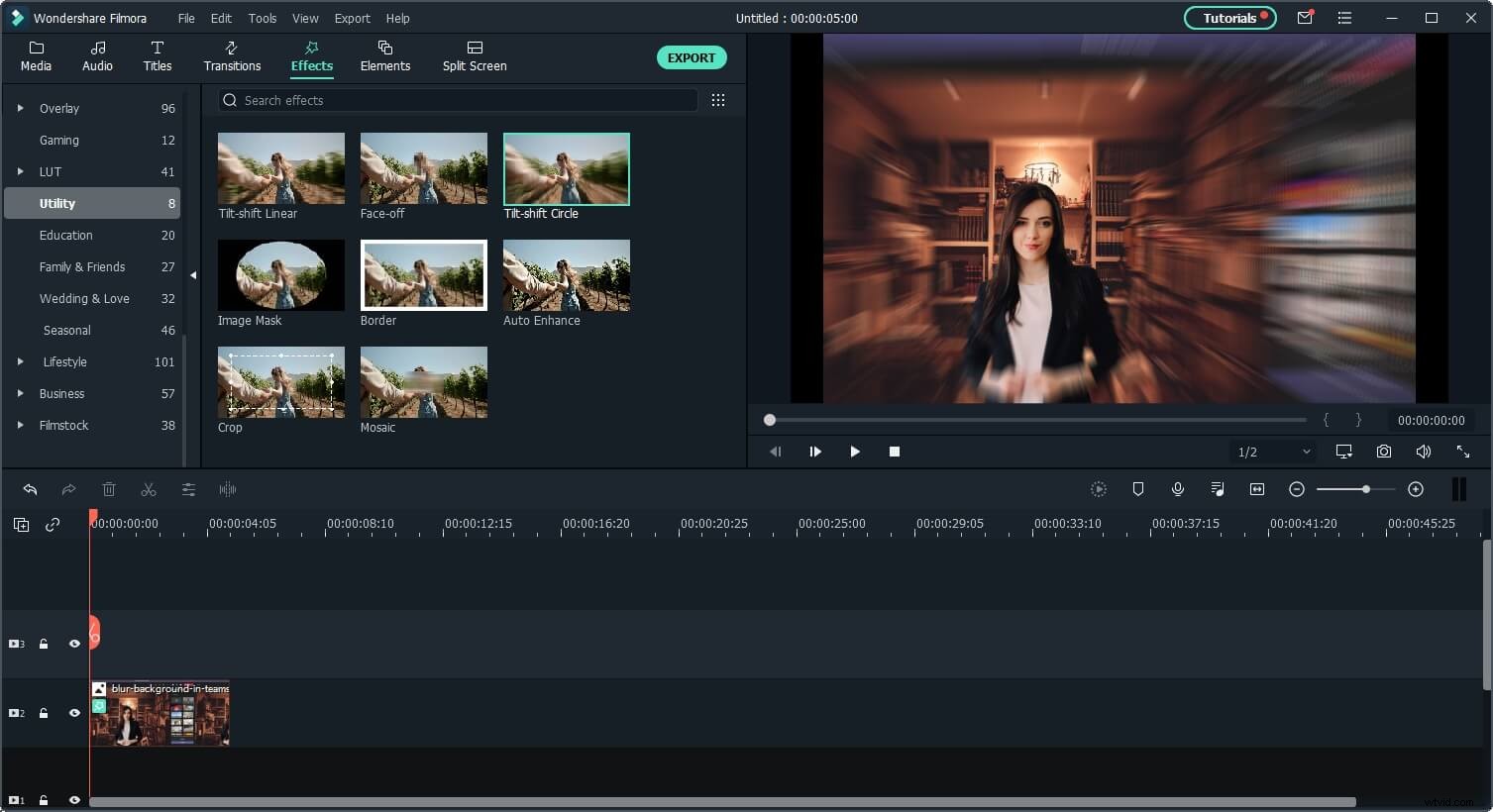Viewport: 1493px width, 812px height.
Task: Open the 1/2 preview quality dropdown
Action: (1273, 452)
